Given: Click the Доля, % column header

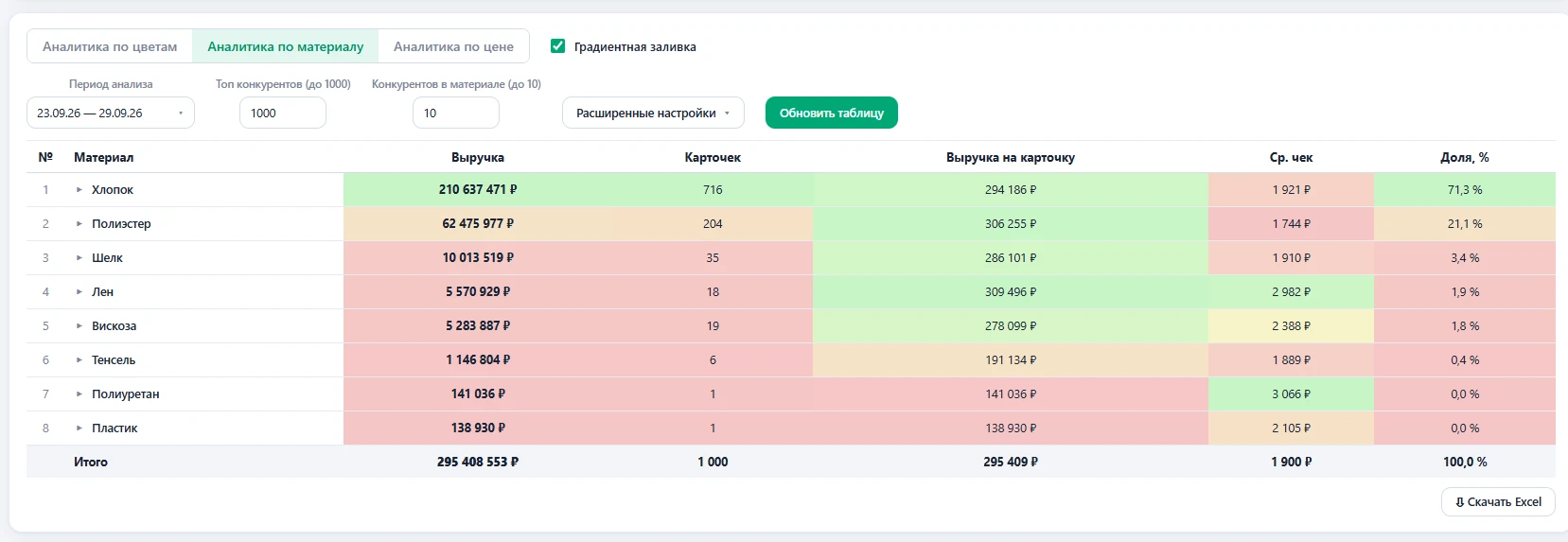Looking at the screenshot, I should (x=1465, y=157).
